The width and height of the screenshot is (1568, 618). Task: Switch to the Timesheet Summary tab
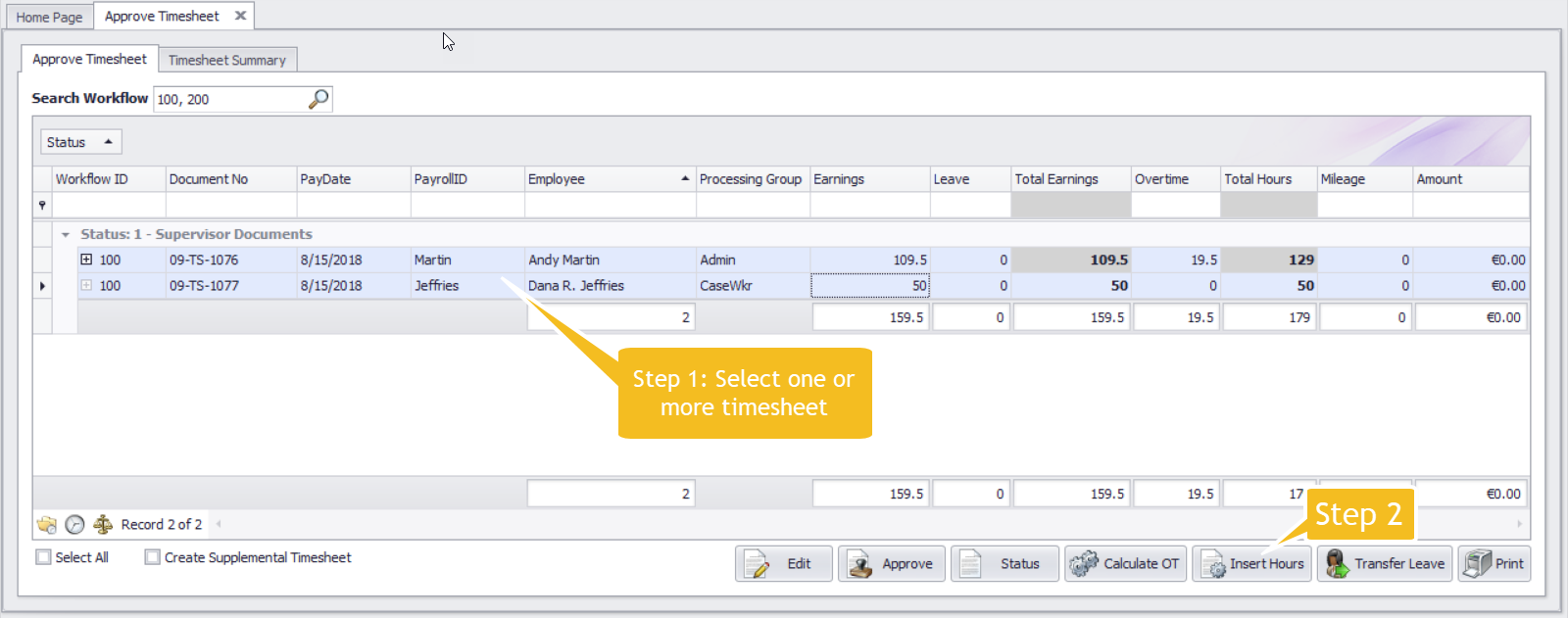(x=226, y=60)
